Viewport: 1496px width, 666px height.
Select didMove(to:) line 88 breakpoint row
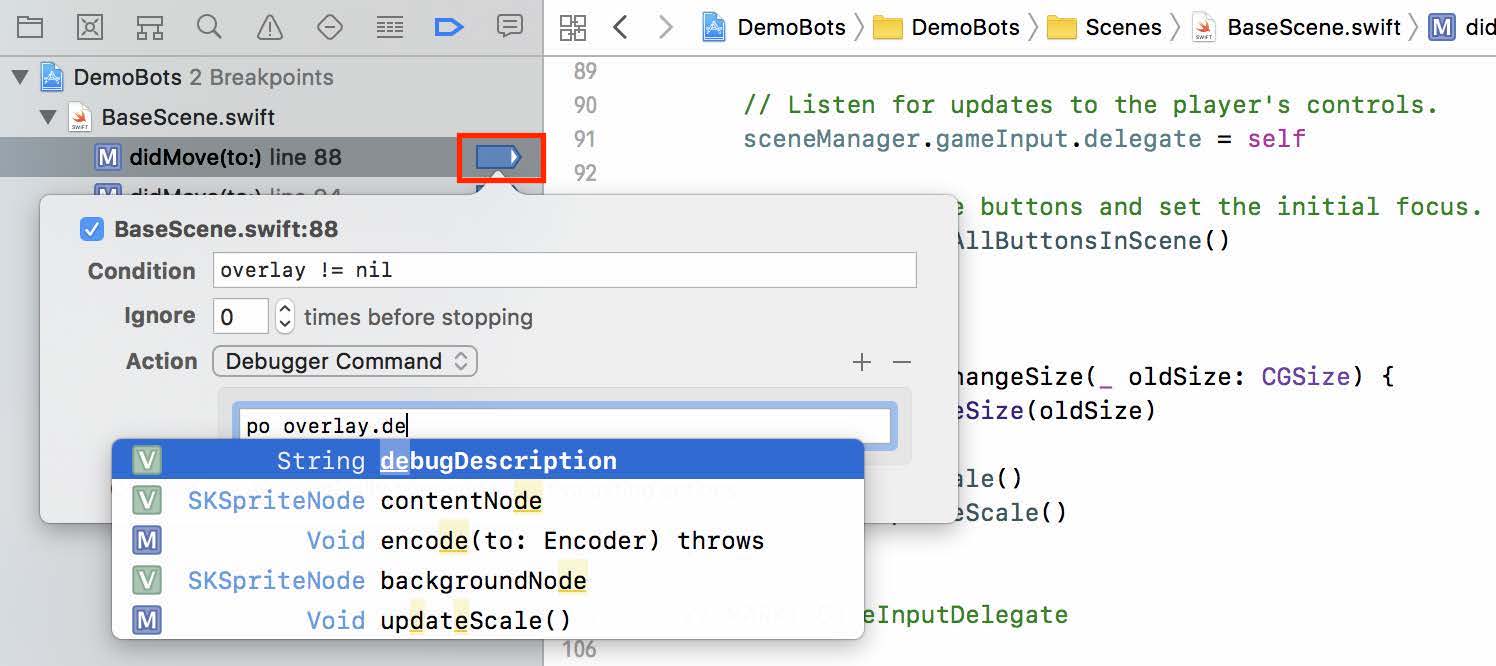pyautogui.click(x=271, y=157)
